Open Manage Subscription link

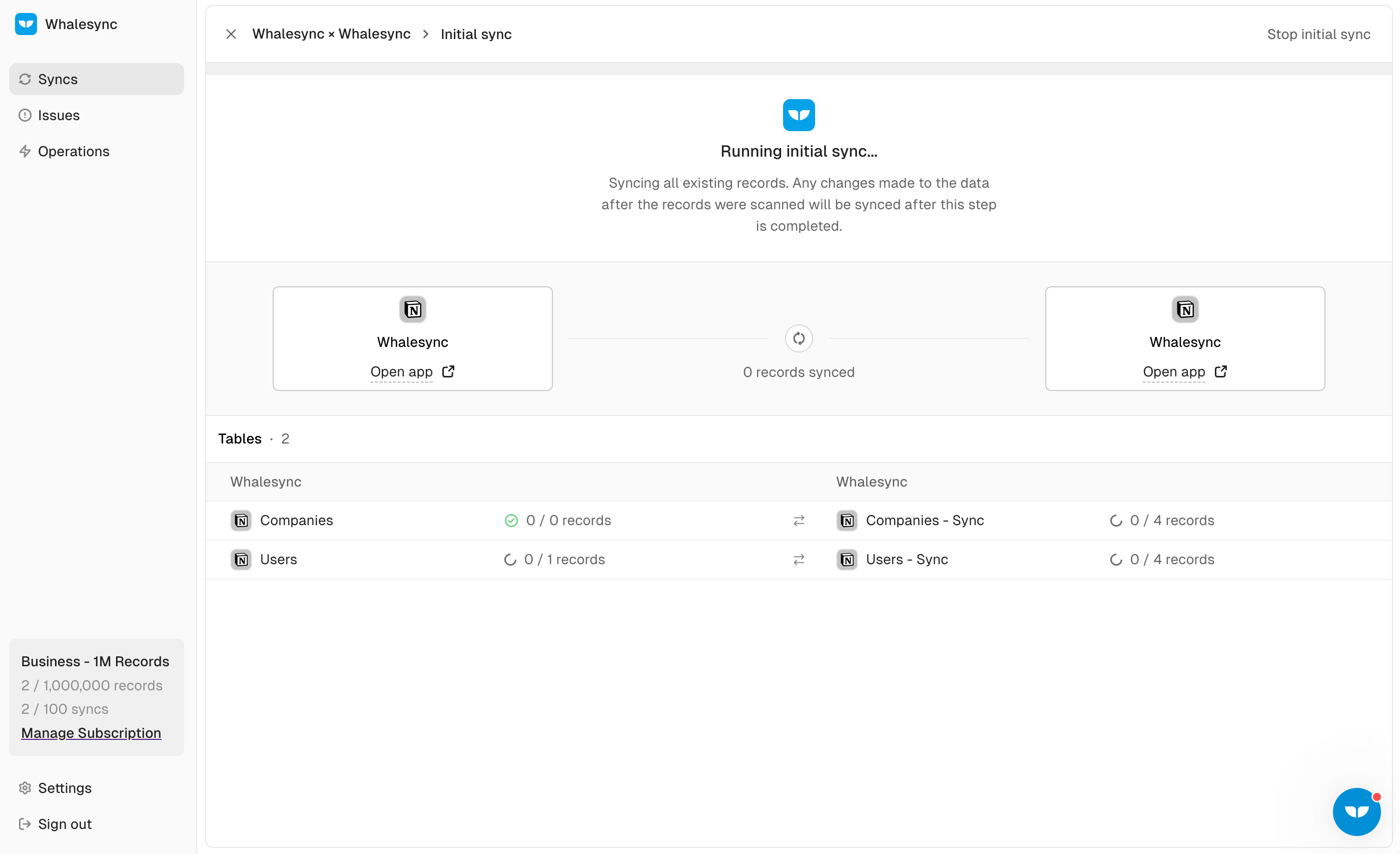pyautogui.click(x=91, y=733)
